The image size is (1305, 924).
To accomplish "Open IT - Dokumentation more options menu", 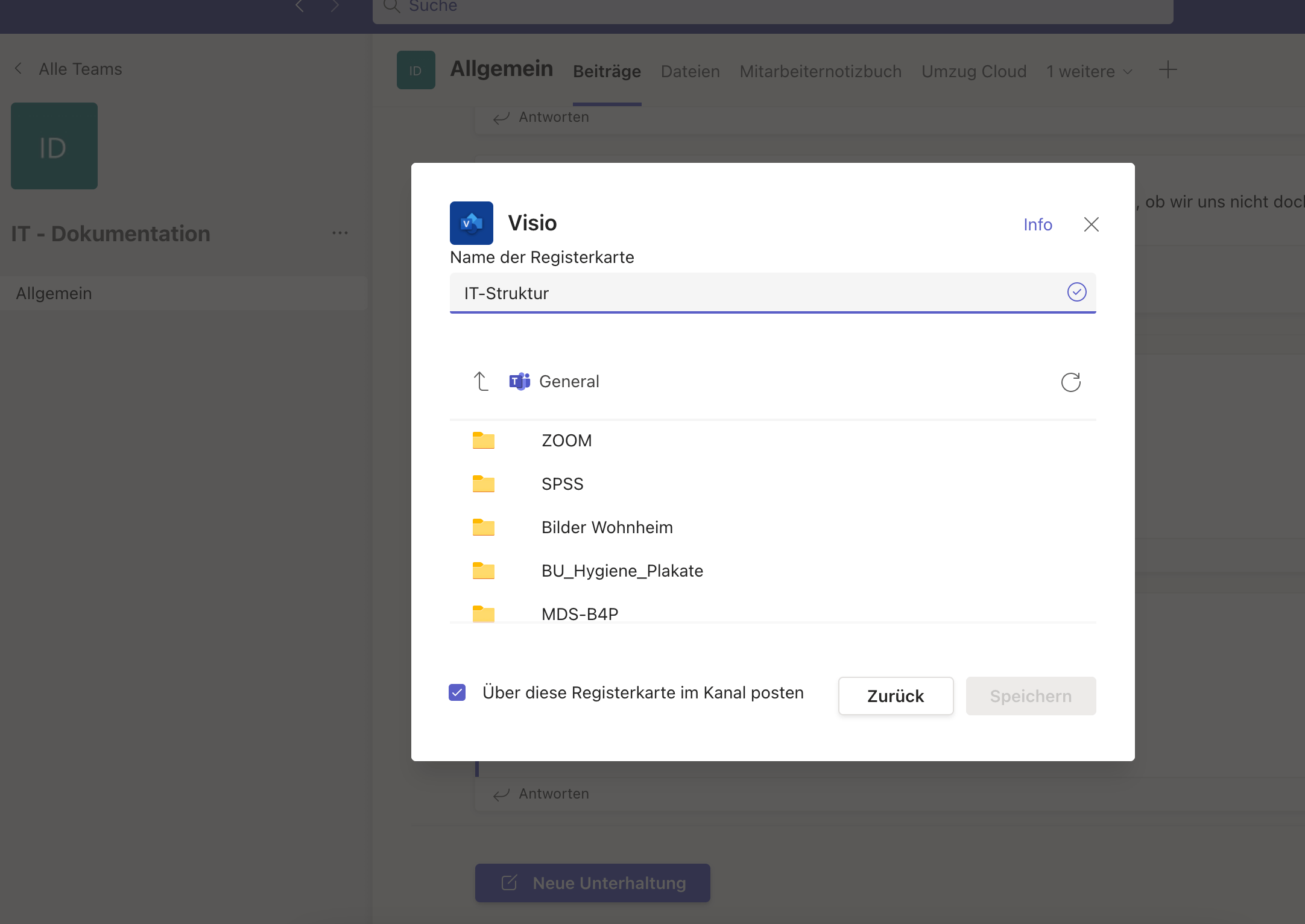I will tap(340, 233).
